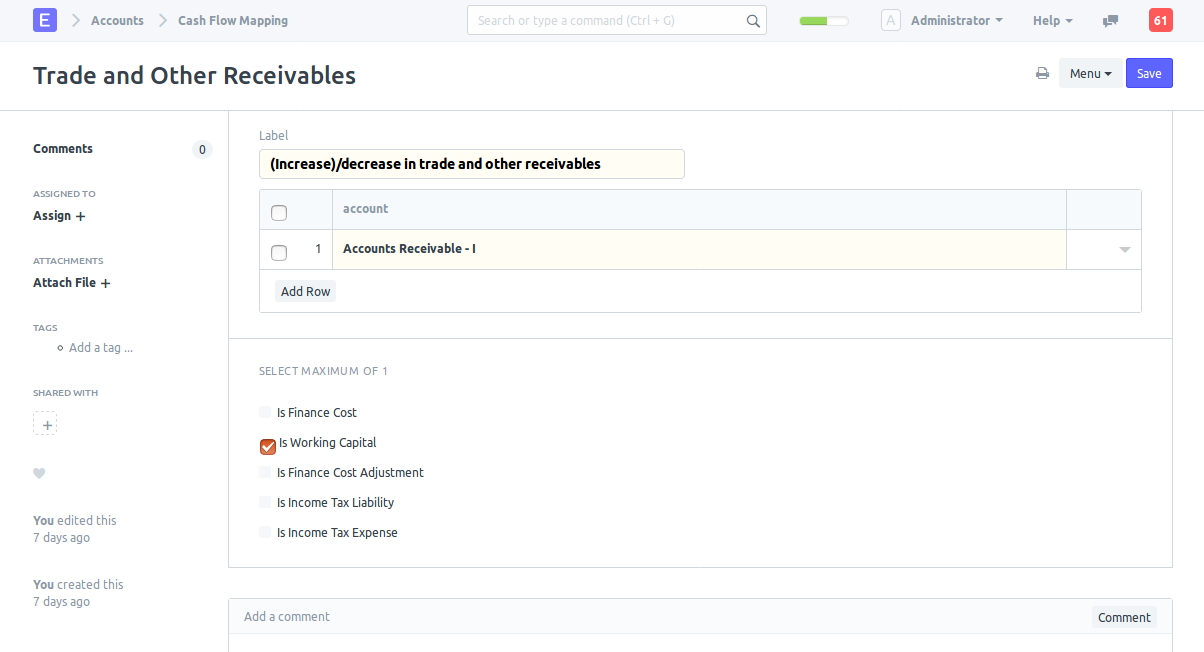
Task: Click the plus box under Shared With
Action: (45, 424)
